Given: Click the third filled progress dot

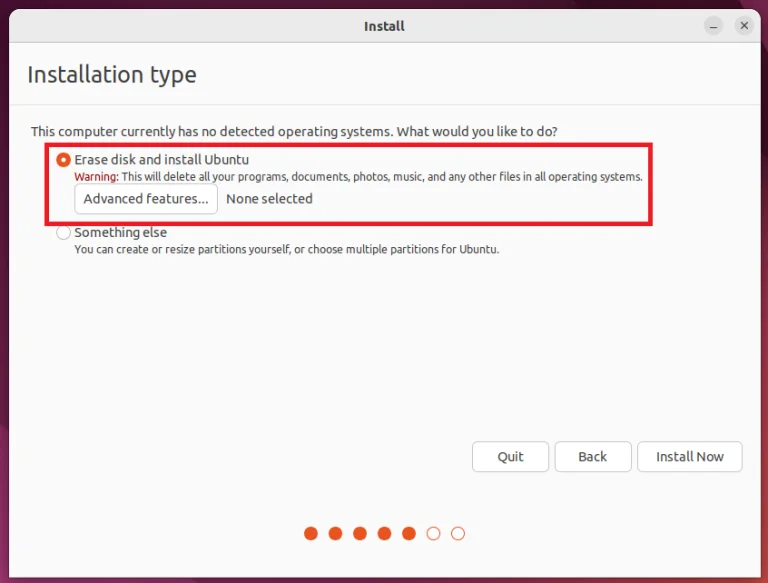Looking at the screenshot, I should coord(360,534).
